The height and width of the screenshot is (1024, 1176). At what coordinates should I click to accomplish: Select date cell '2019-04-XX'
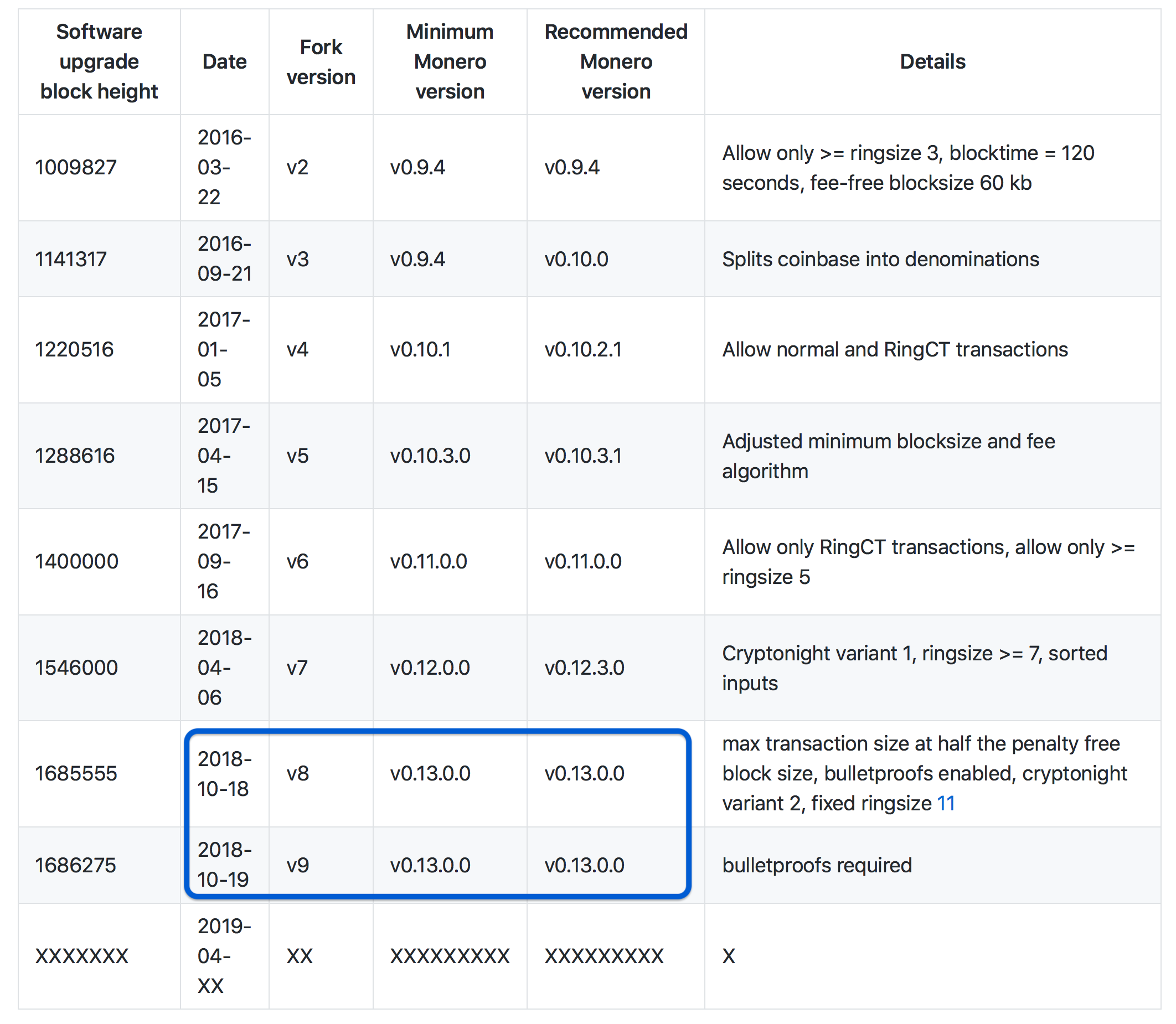point(225,956)
